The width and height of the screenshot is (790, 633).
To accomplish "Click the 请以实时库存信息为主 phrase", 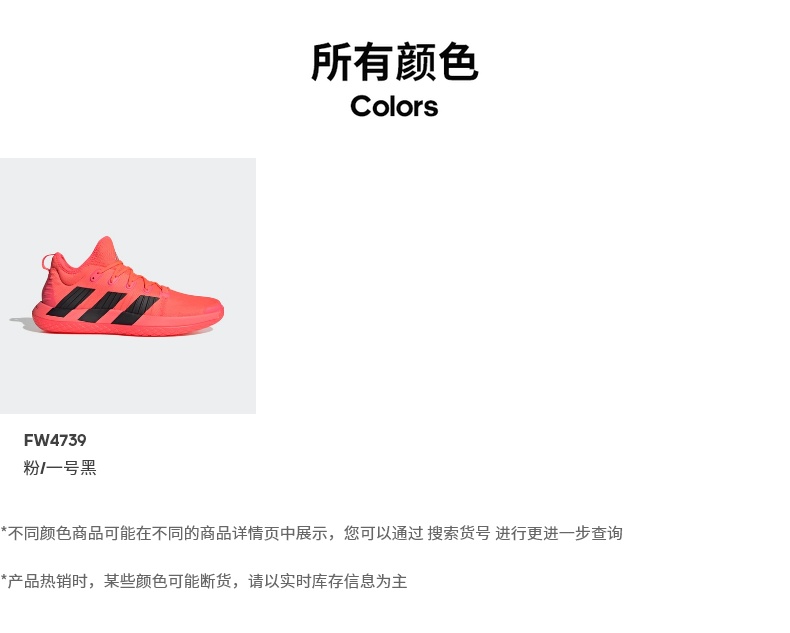I will coord(327,581).
